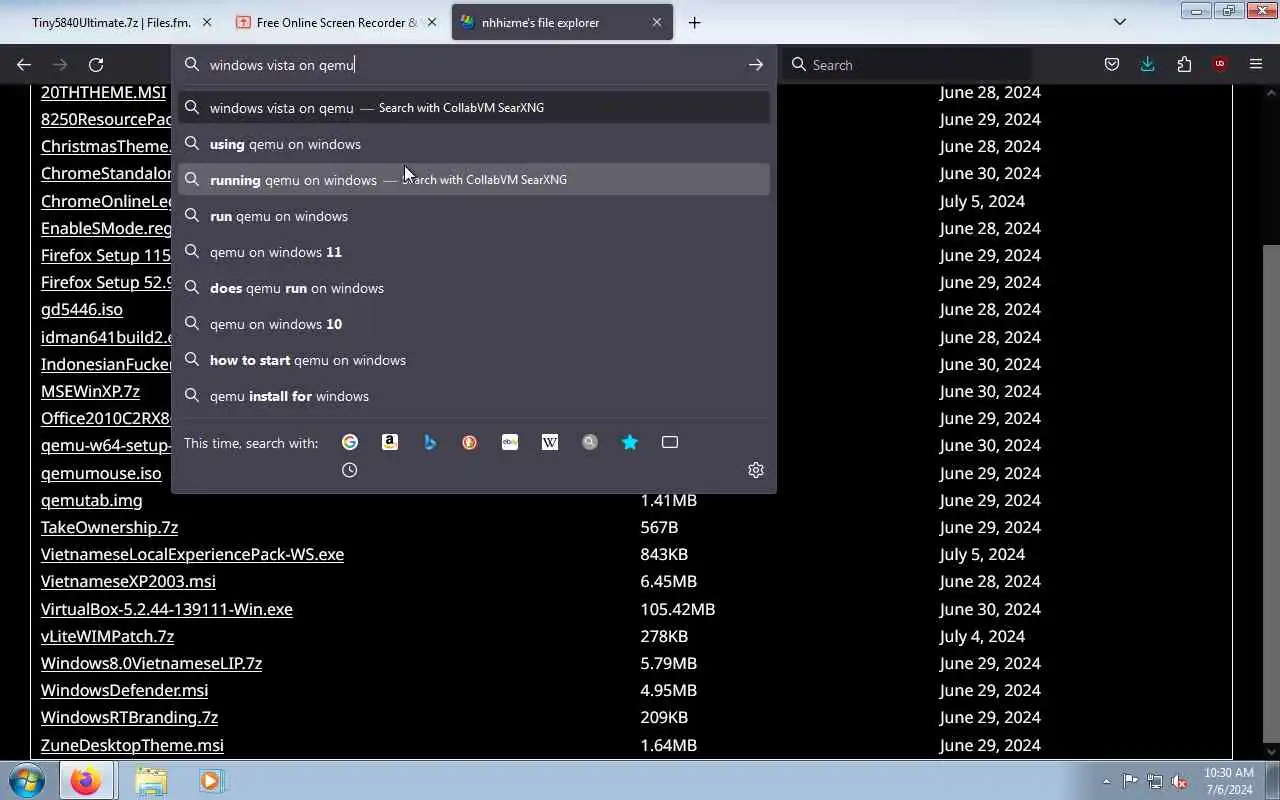Open the uBlock Origin toolbar icon

(x=1220, y=65)
